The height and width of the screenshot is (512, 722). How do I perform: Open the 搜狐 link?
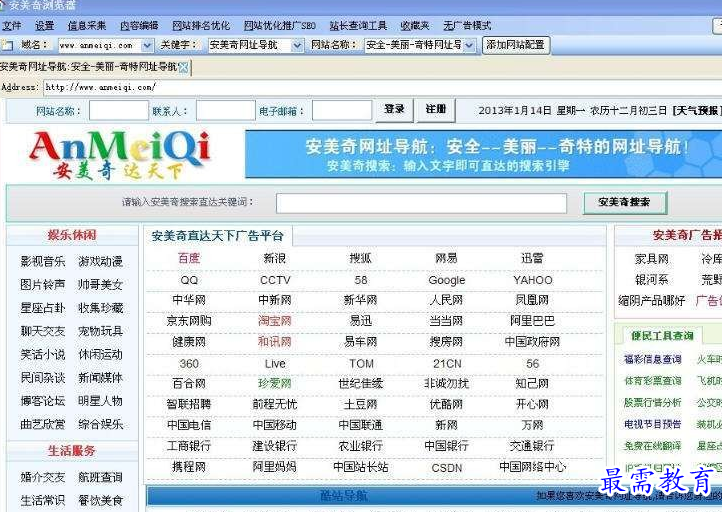click(x=360, y=258)
